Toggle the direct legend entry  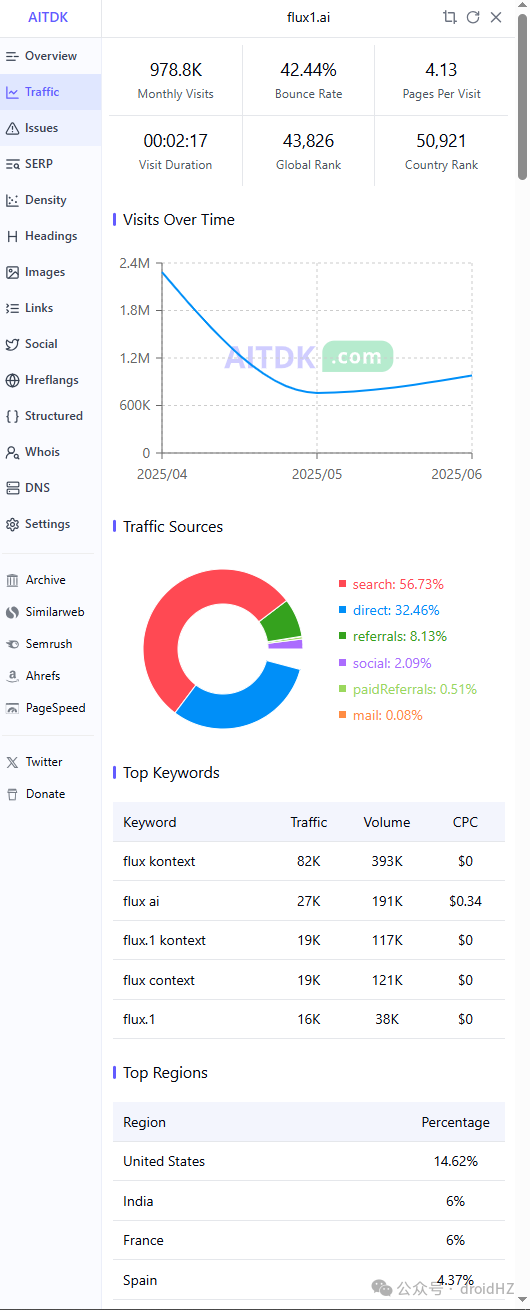389,610
